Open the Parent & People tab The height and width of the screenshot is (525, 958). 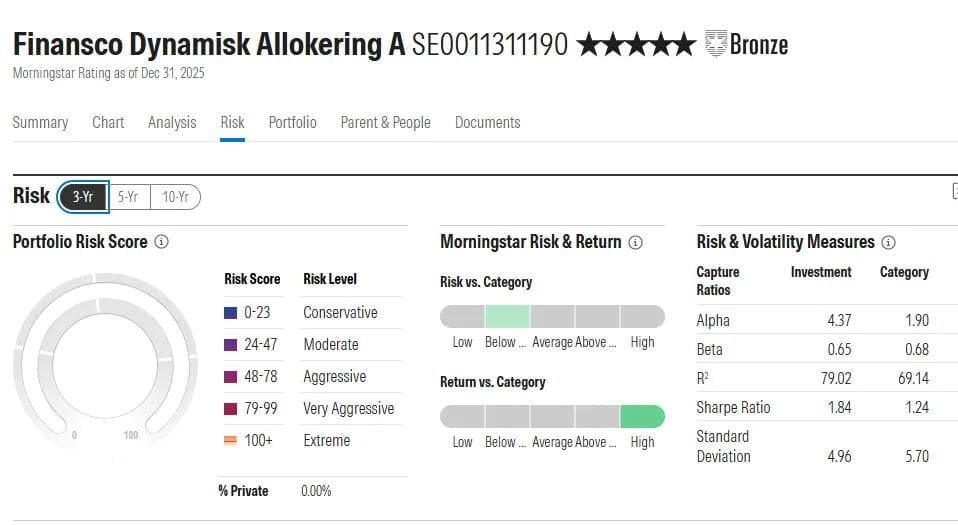pos(385,122)
